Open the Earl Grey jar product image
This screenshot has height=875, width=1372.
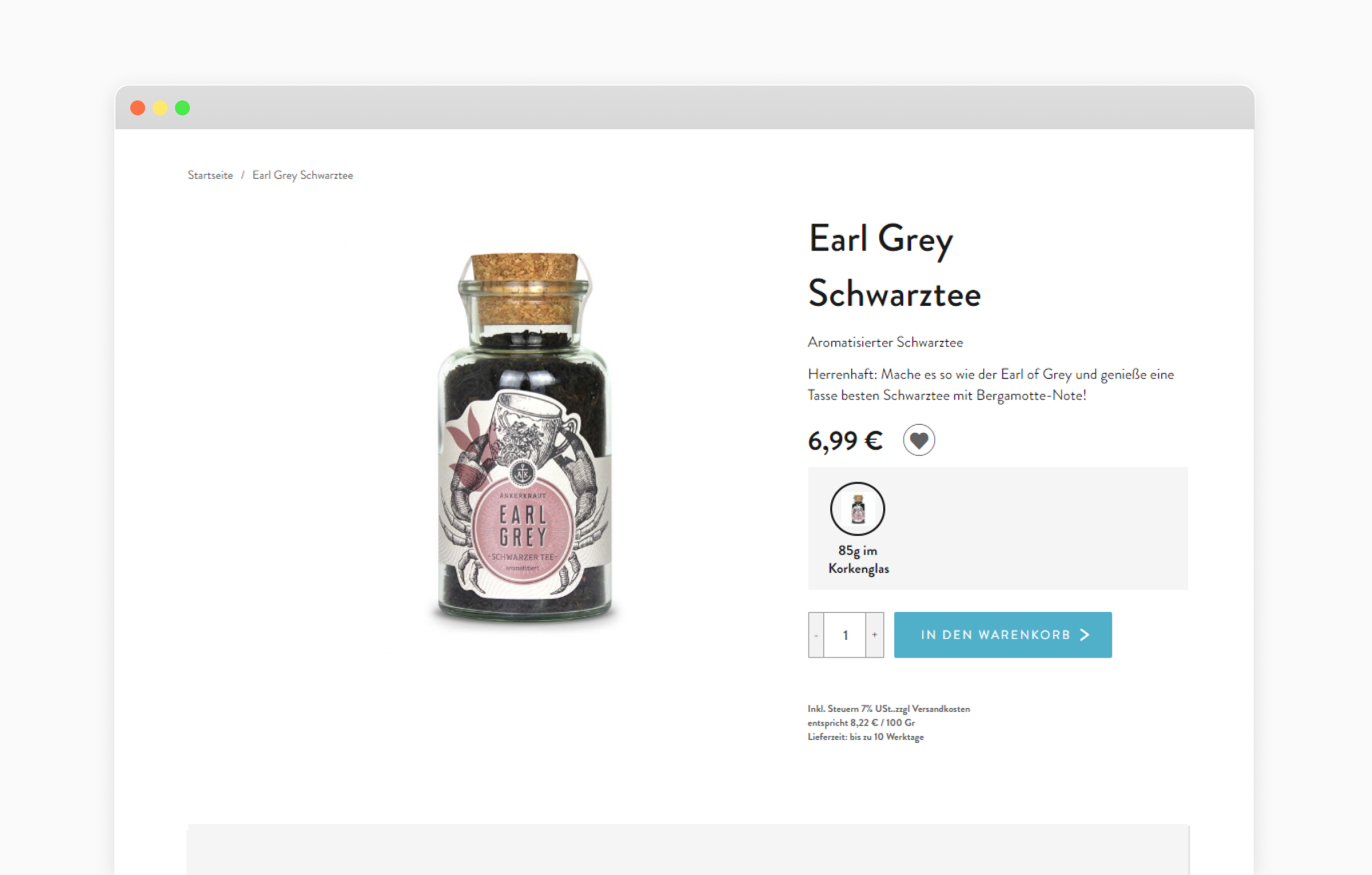(524, 437)
